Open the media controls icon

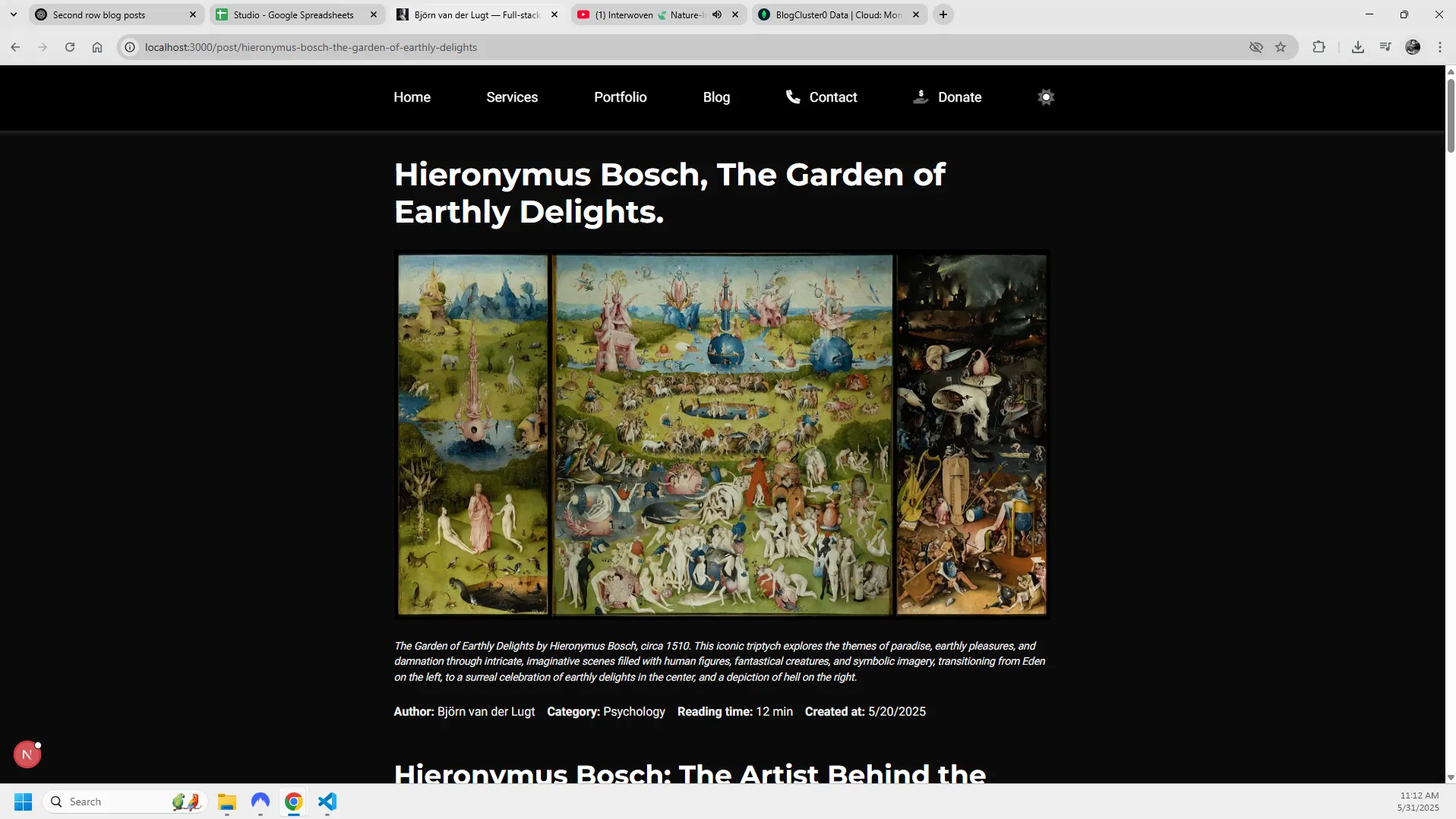1385,47
